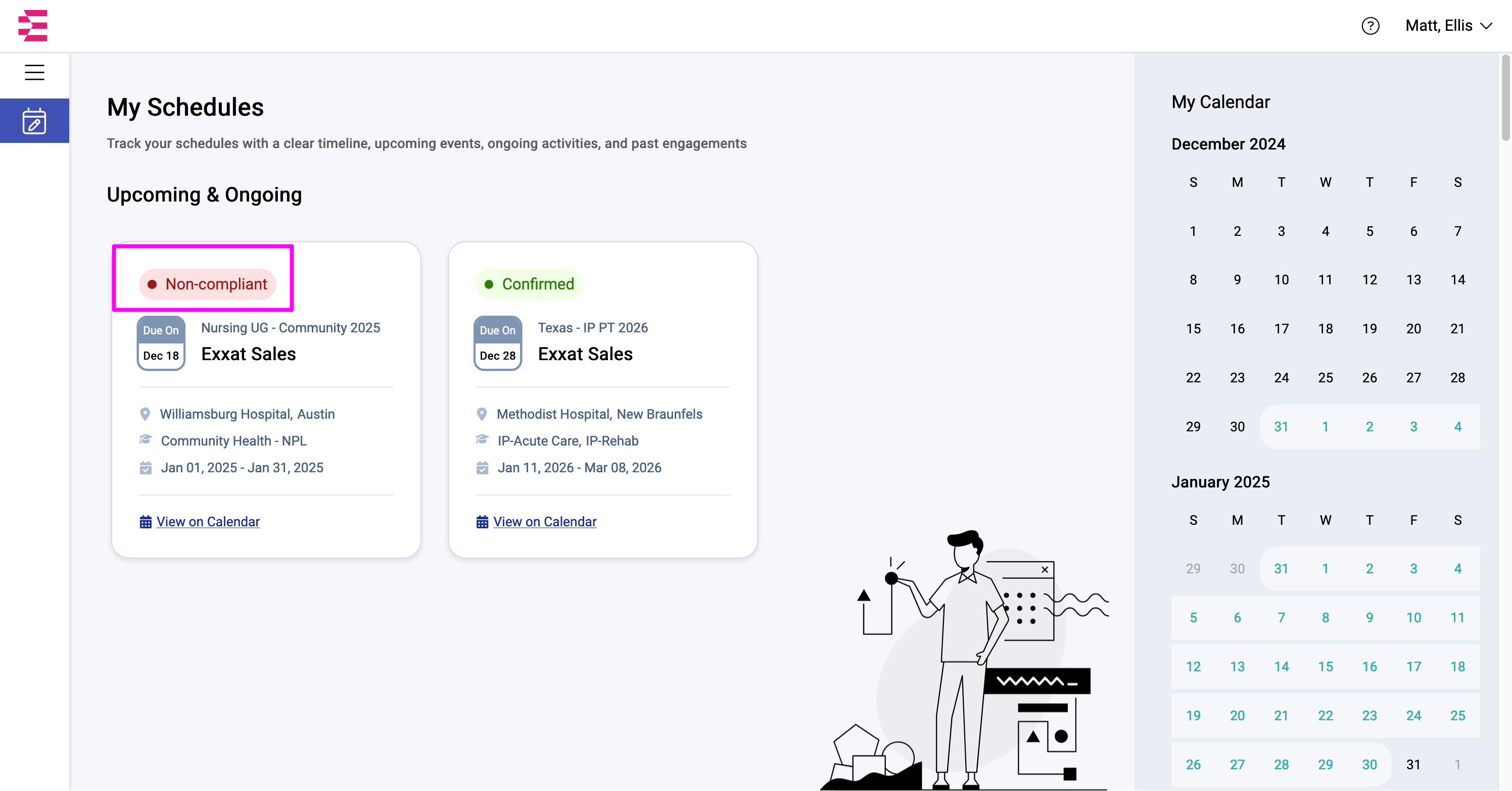Image resolution: width=1512 pixels, height=791 pixels.
Task: Select January 22 in the January 2025 calendar
Action: click(x=1326, y=715)
